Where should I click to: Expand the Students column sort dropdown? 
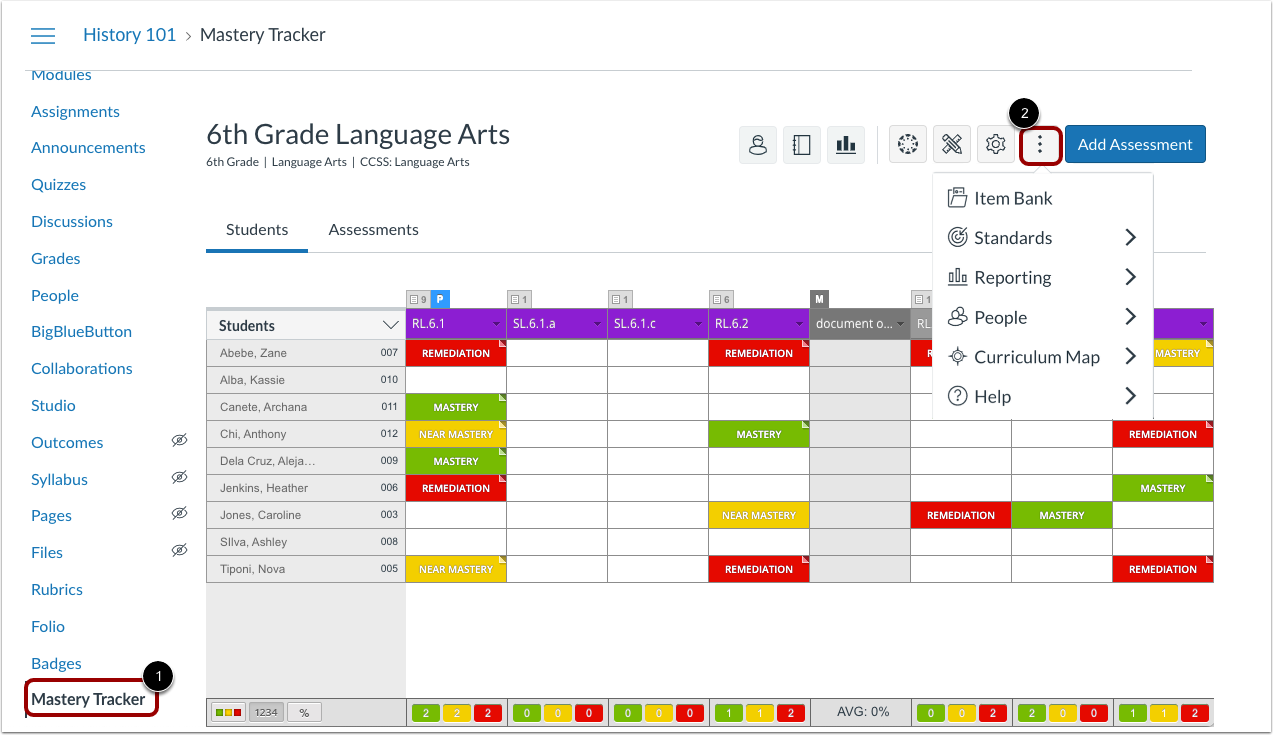pyautogui.click(x=391, y=325)
